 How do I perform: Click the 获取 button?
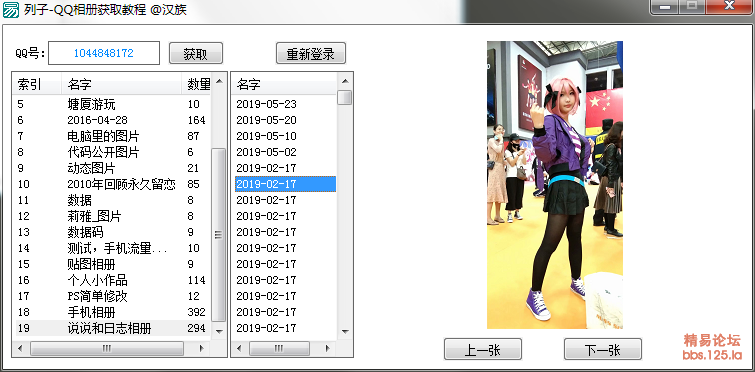[x=195, y=53]
